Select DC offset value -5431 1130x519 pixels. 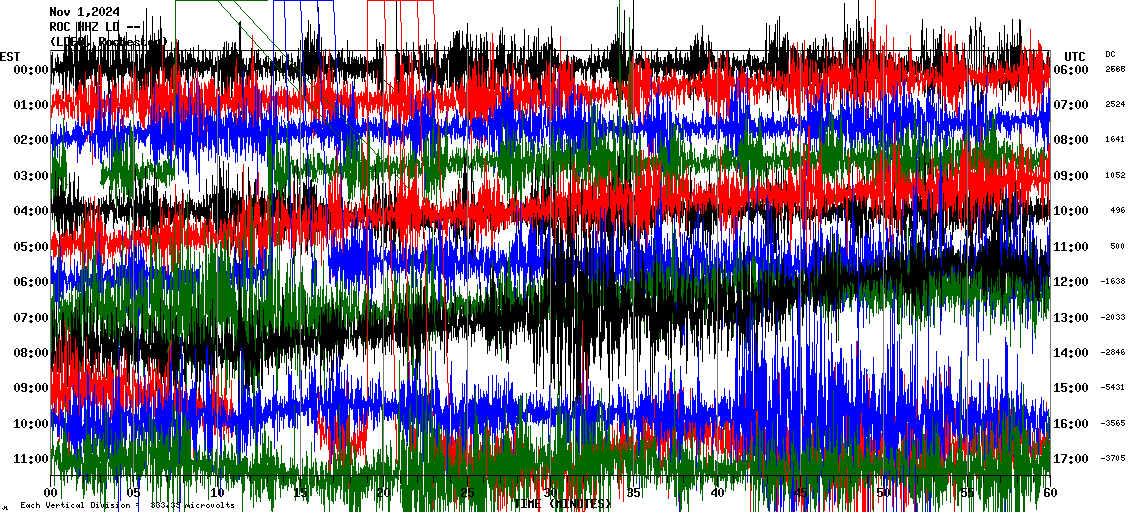point(1115,388)
